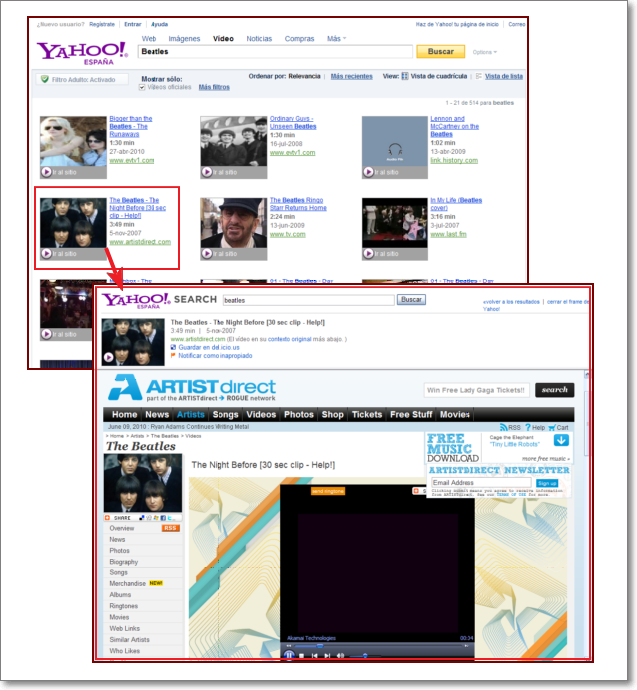Toggle the Vídeos oficiales checkbox

(142, 87)
